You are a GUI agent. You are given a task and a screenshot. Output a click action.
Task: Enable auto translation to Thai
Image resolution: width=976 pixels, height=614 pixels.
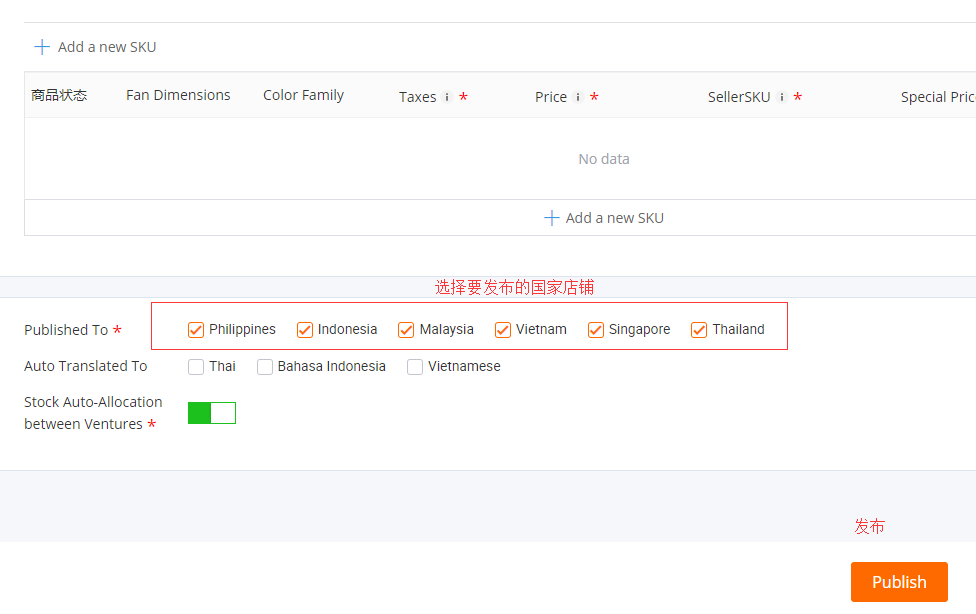196,367
